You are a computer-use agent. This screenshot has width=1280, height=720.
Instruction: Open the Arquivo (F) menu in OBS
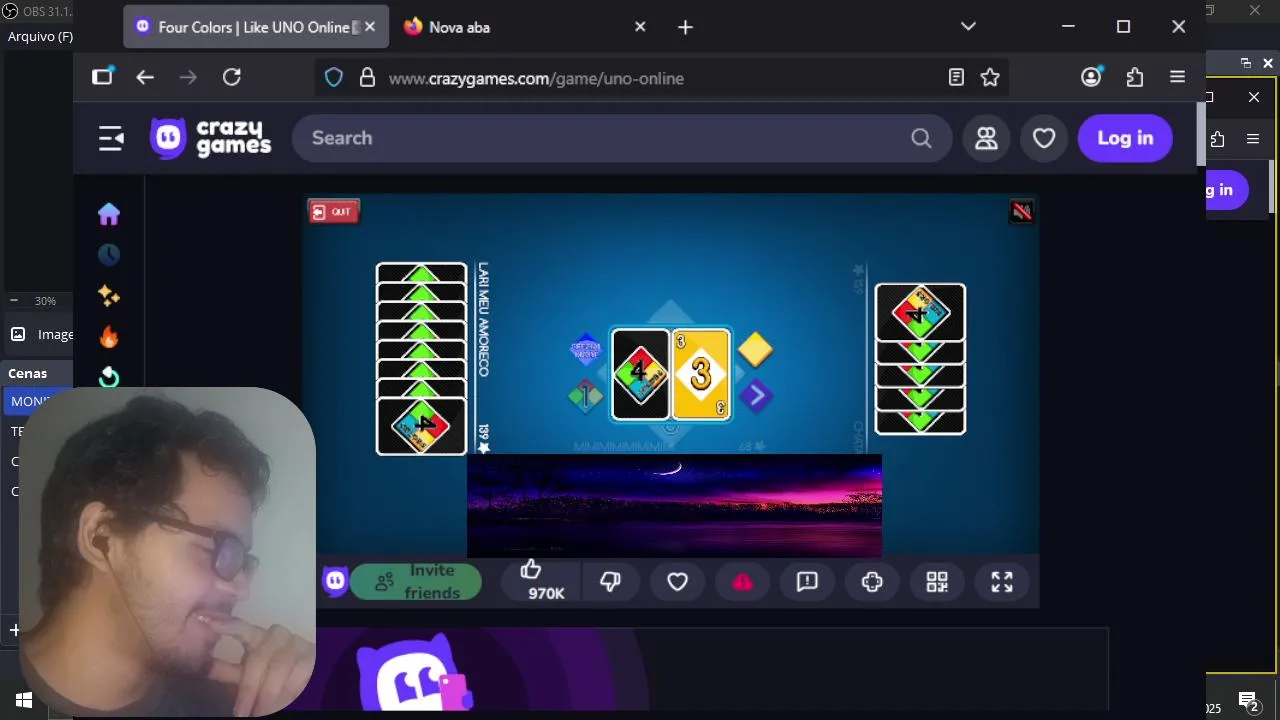click(40, 37)
